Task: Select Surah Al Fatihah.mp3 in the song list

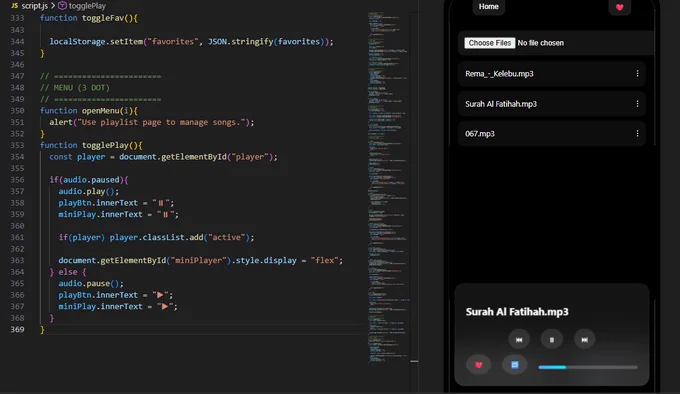Action: 552,104
